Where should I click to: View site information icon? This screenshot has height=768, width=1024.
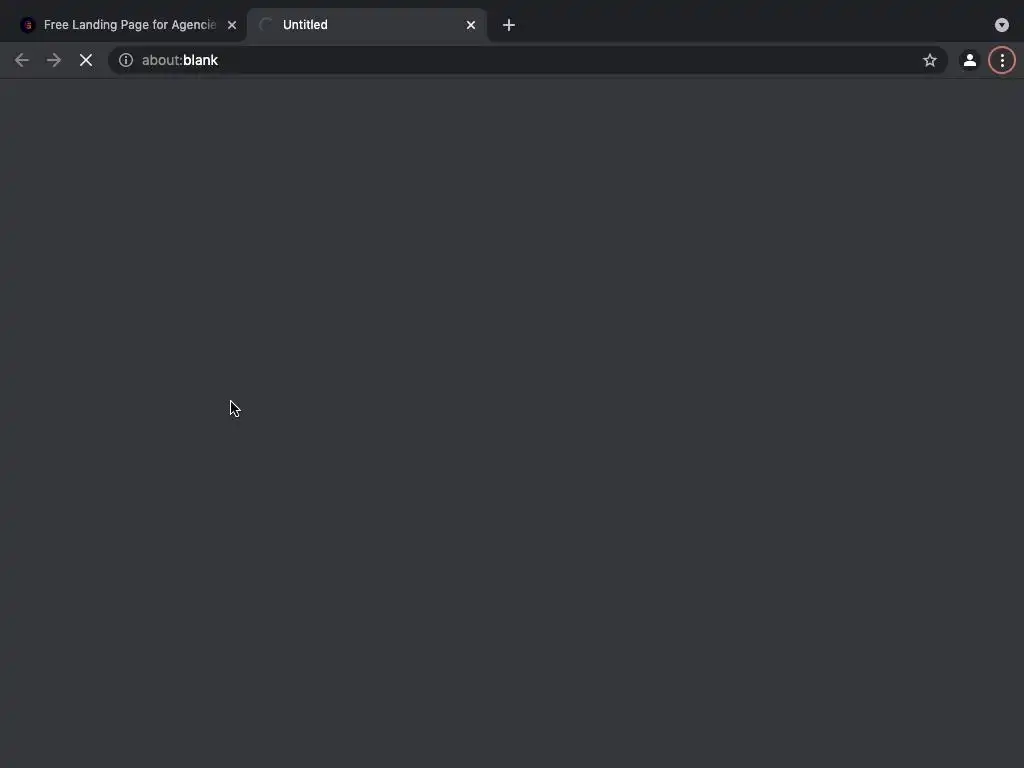126,60
